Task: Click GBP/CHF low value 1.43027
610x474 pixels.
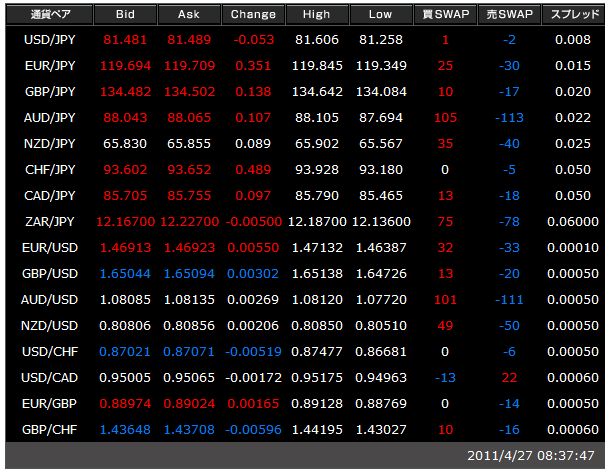Action: pos(381,430)
